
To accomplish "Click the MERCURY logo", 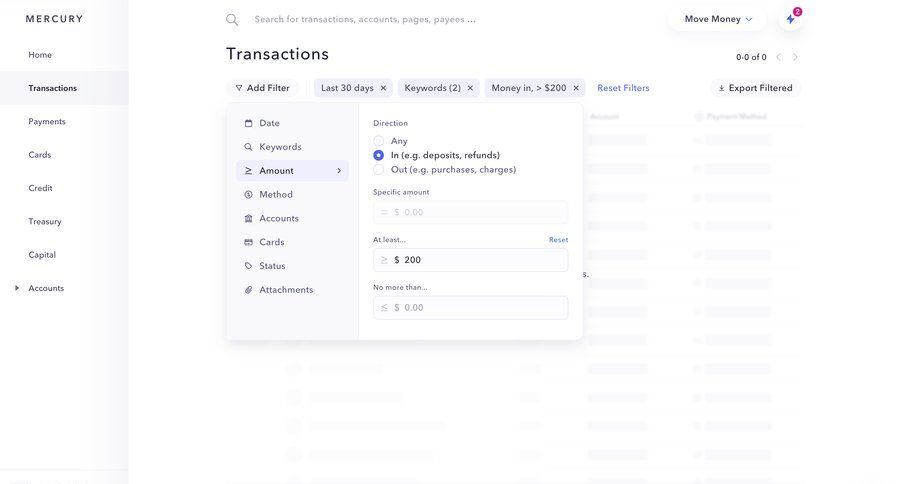I will [55, 19].
